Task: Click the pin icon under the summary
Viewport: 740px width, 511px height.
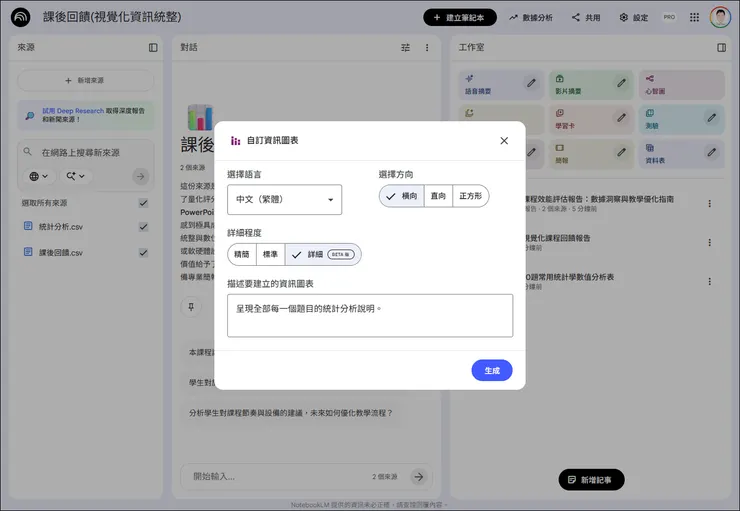Action: point(191,307)
